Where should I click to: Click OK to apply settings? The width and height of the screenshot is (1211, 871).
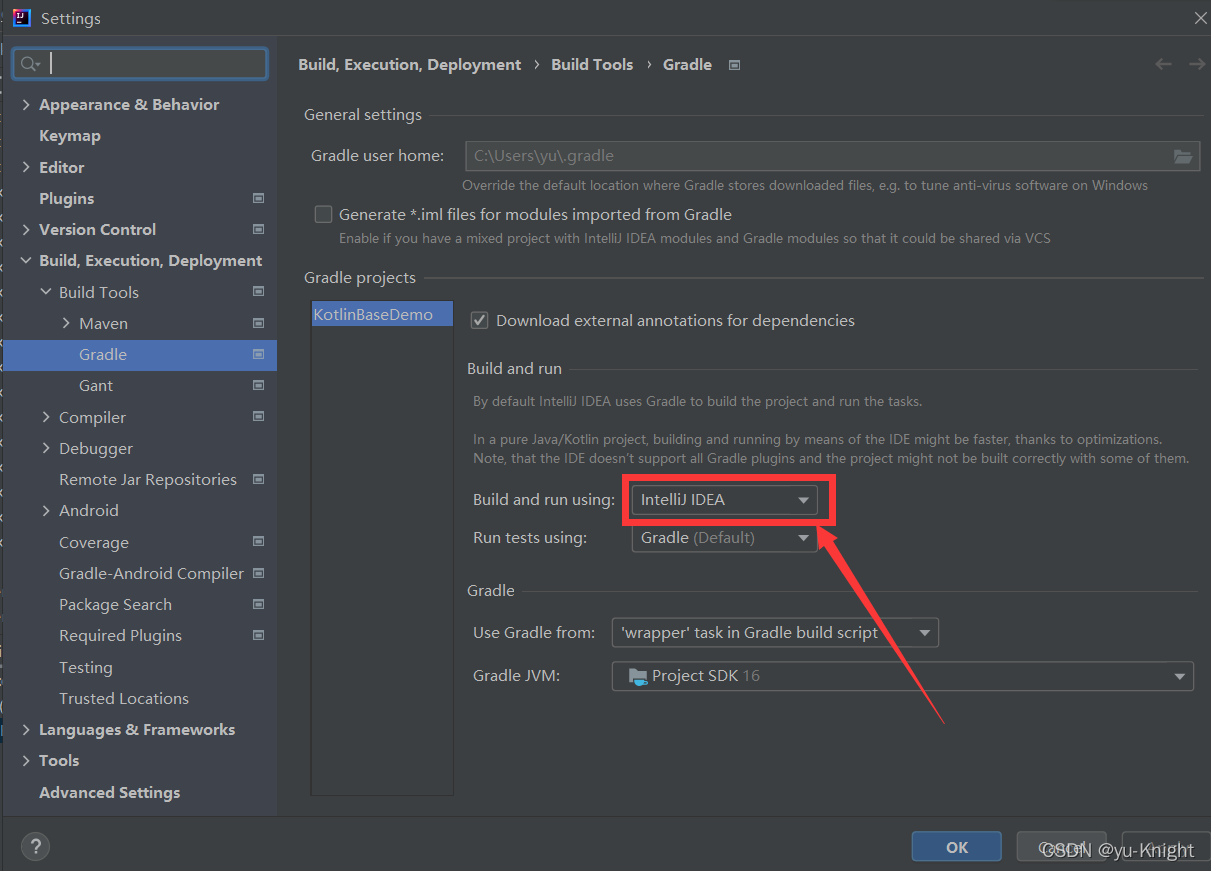pos(957,847)
